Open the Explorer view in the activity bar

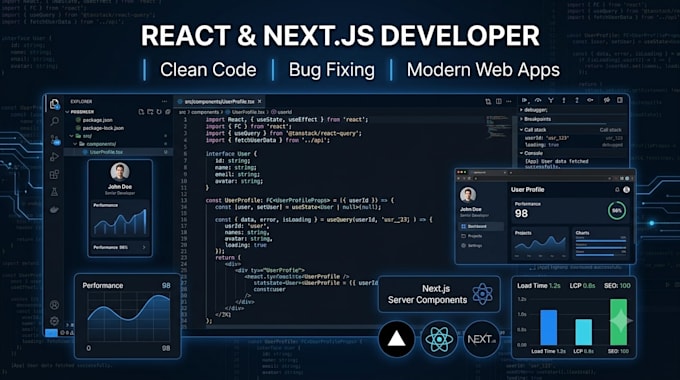(54, 104)
